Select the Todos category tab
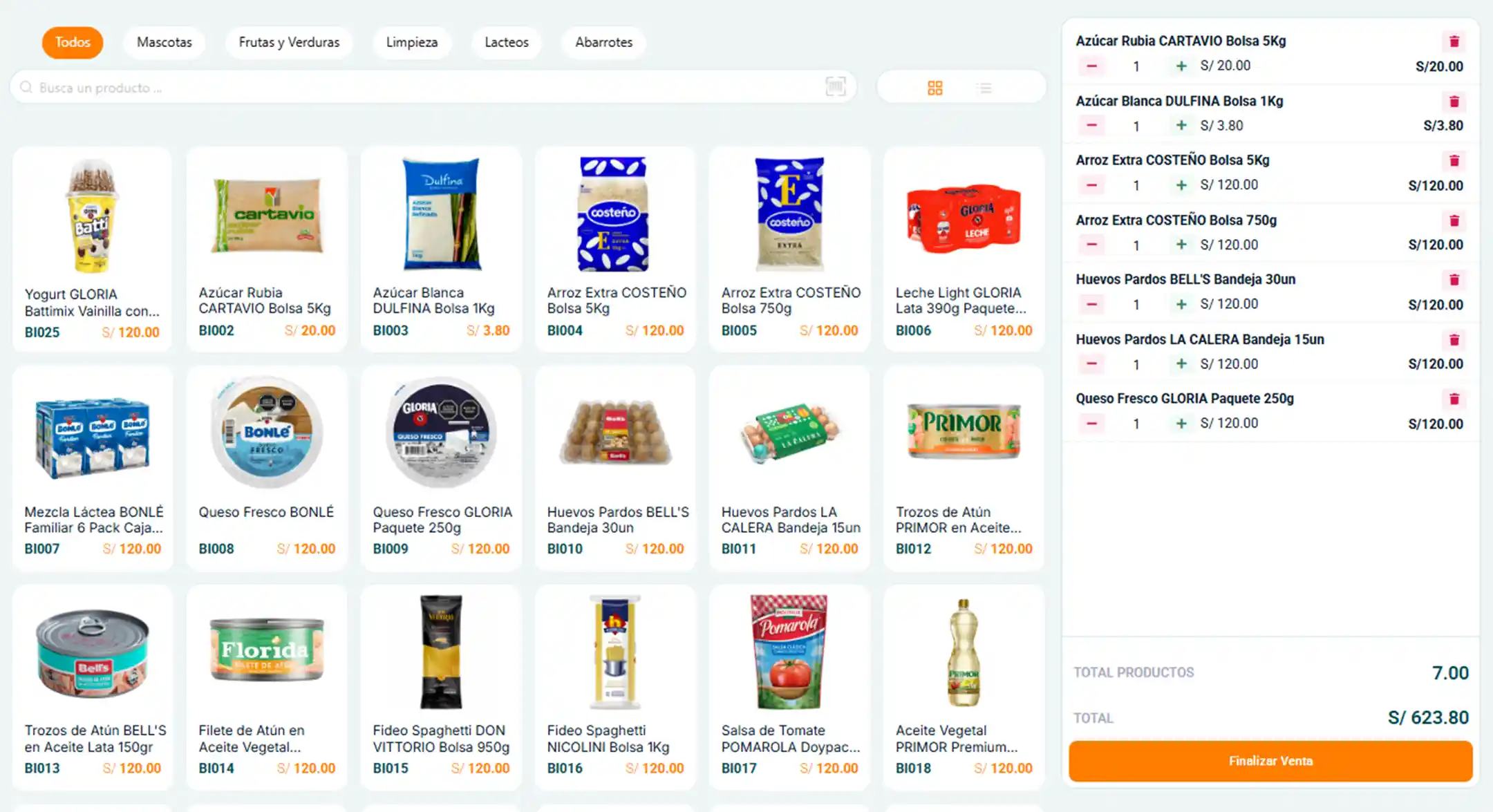This screenshot has height=812, width=1493. coord(73,42)
